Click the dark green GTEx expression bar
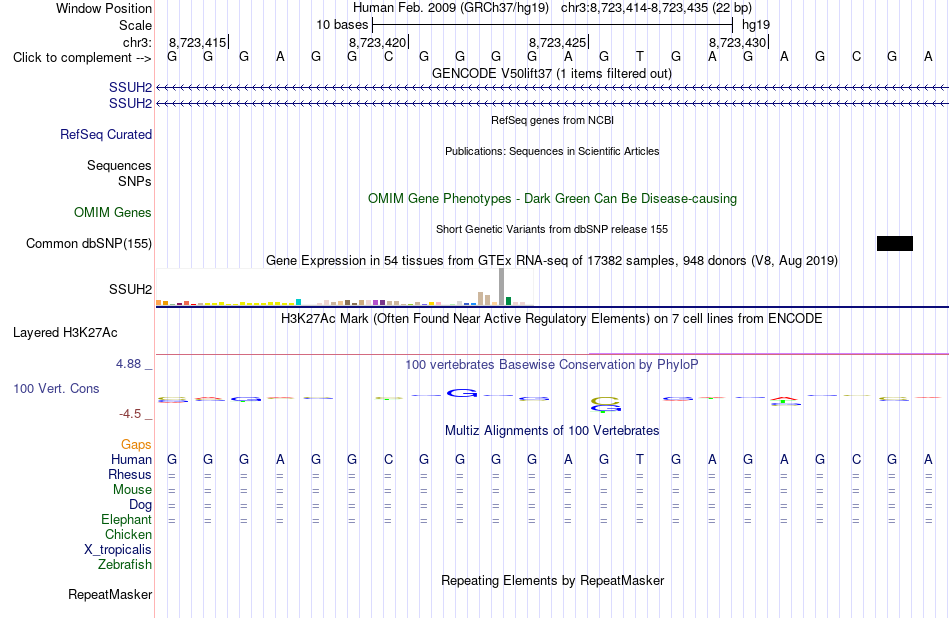The width and height of the screenshot is (950, 618). (x=508, y=301)
